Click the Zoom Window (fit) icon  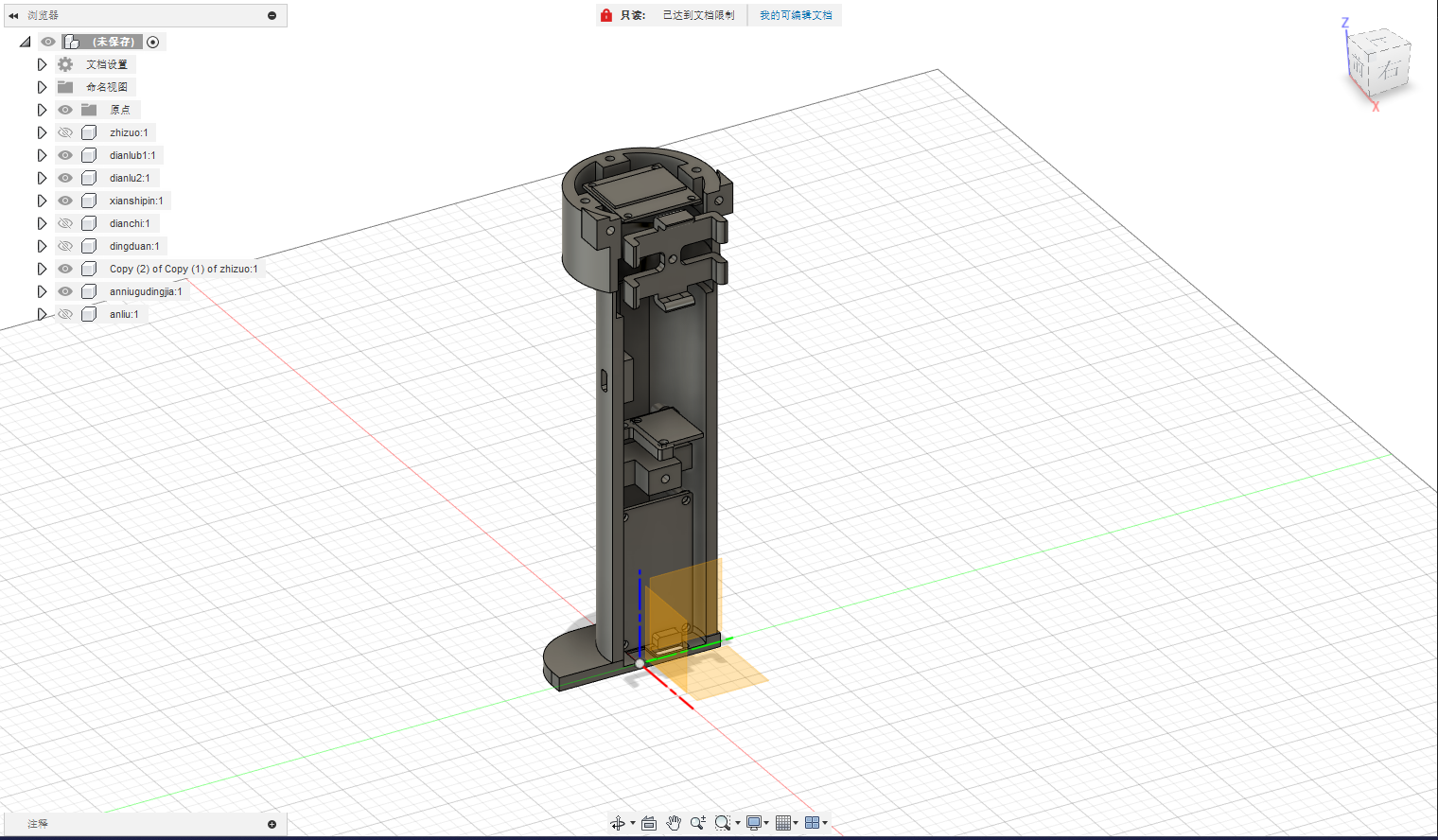click(723, 823)
